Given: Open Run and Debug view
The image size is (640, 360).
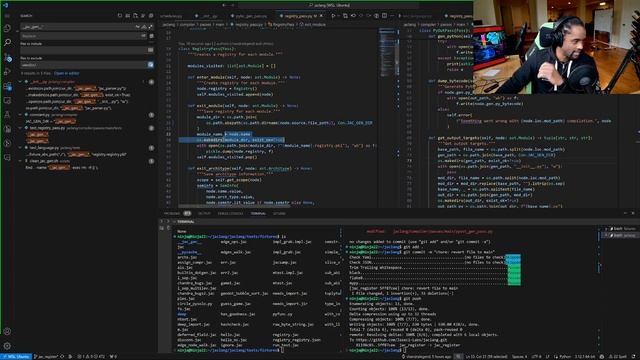Looking at the screenshot, I should [7, 72].
